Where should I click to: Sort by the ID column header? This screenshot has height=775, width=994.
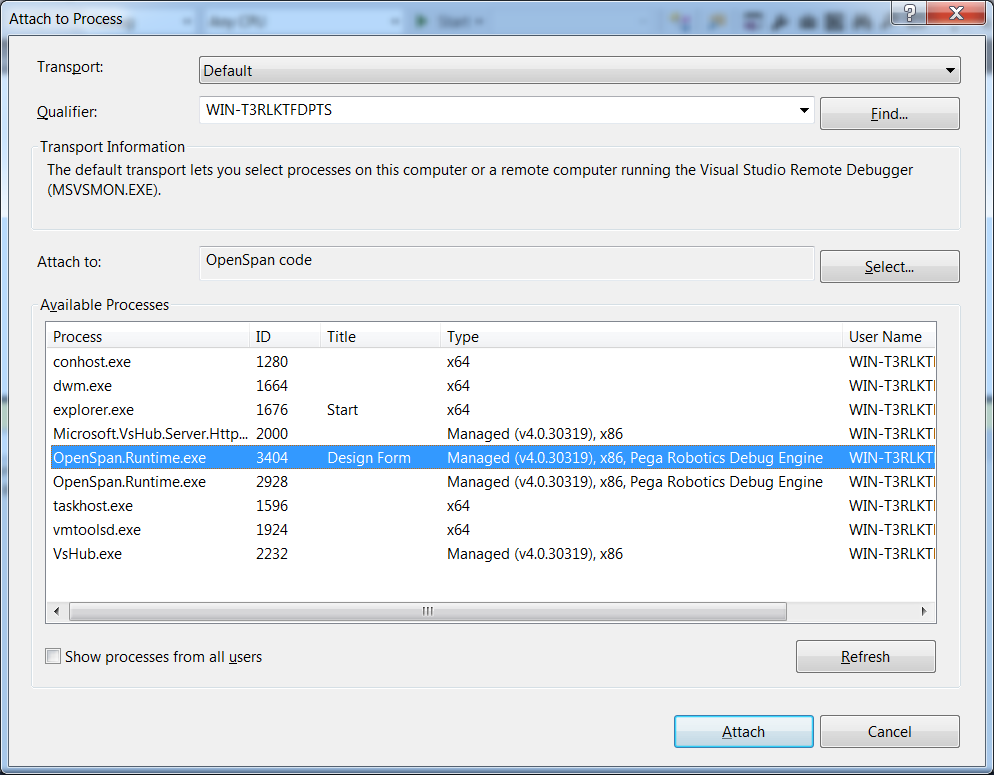pos(284,337)
